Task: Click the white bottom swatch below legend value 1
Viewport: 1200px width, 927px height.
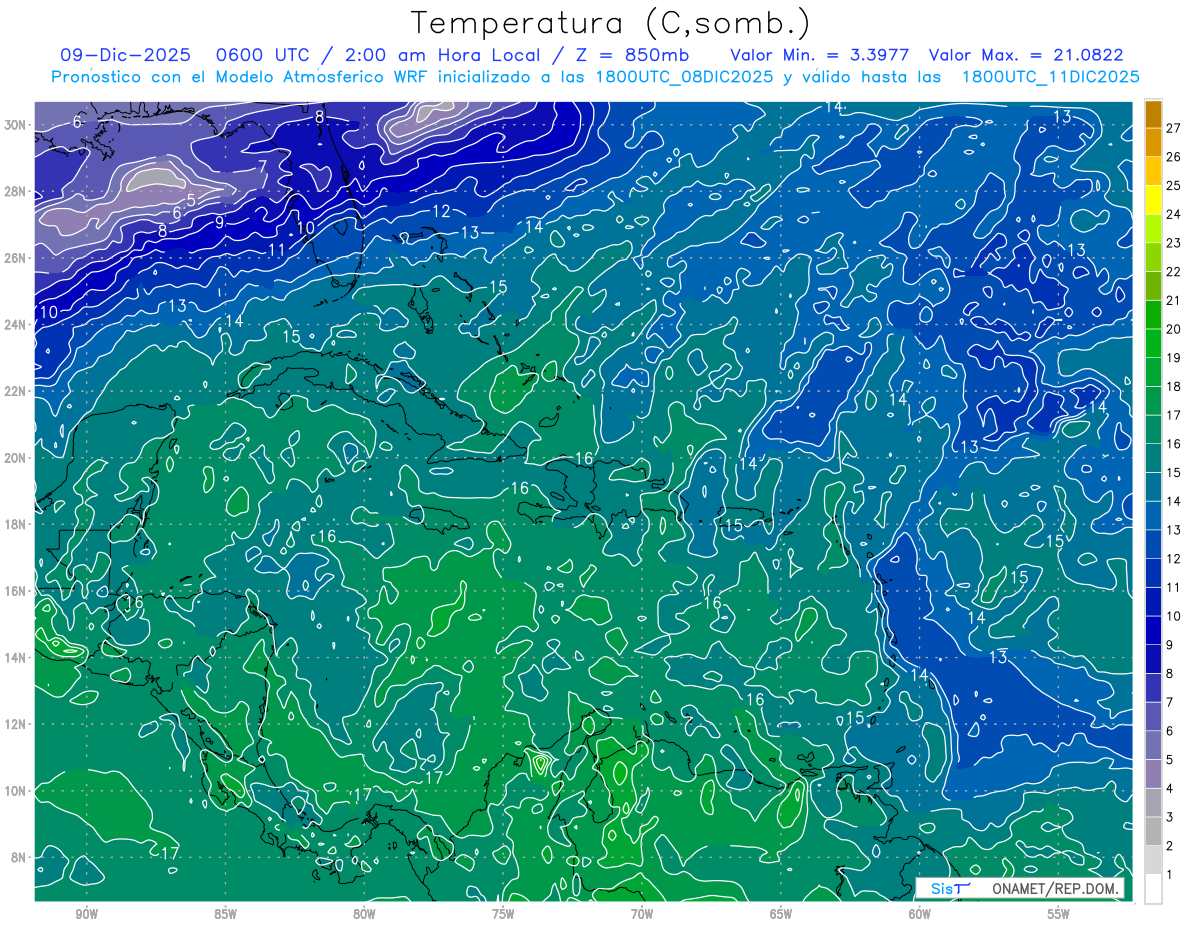Action: 1153,889
